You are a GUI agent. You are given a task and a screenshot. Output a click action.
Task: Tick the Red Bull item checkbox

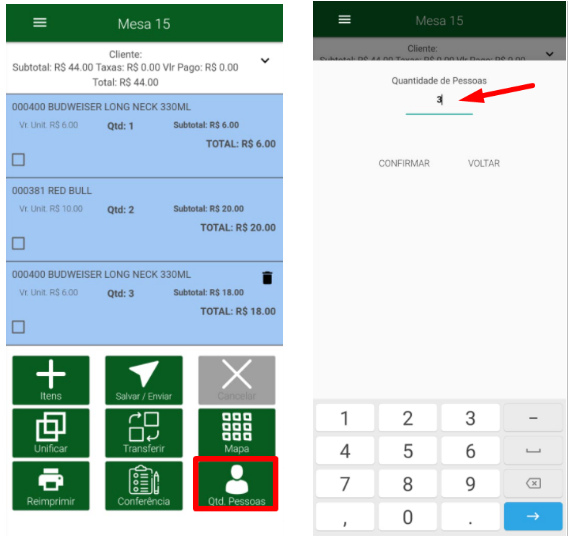point(18,243)
